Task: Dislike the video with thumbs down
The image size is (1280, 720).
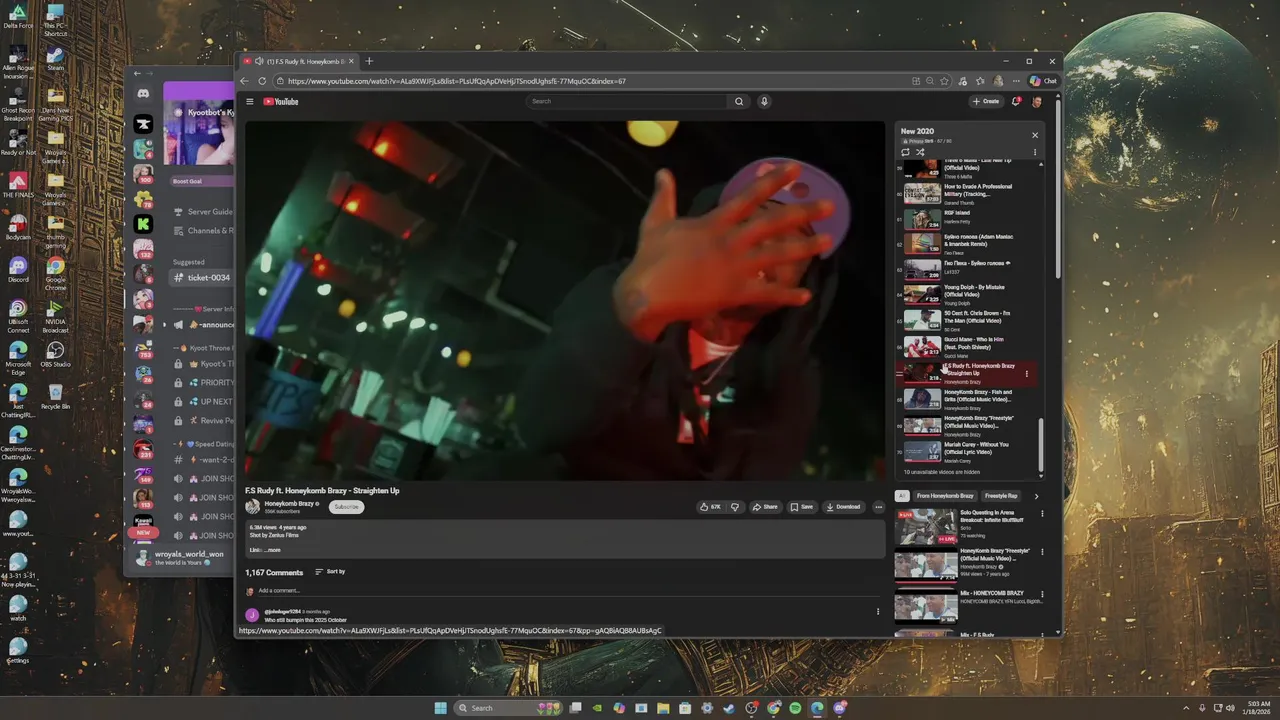Action: pos(735,507)
